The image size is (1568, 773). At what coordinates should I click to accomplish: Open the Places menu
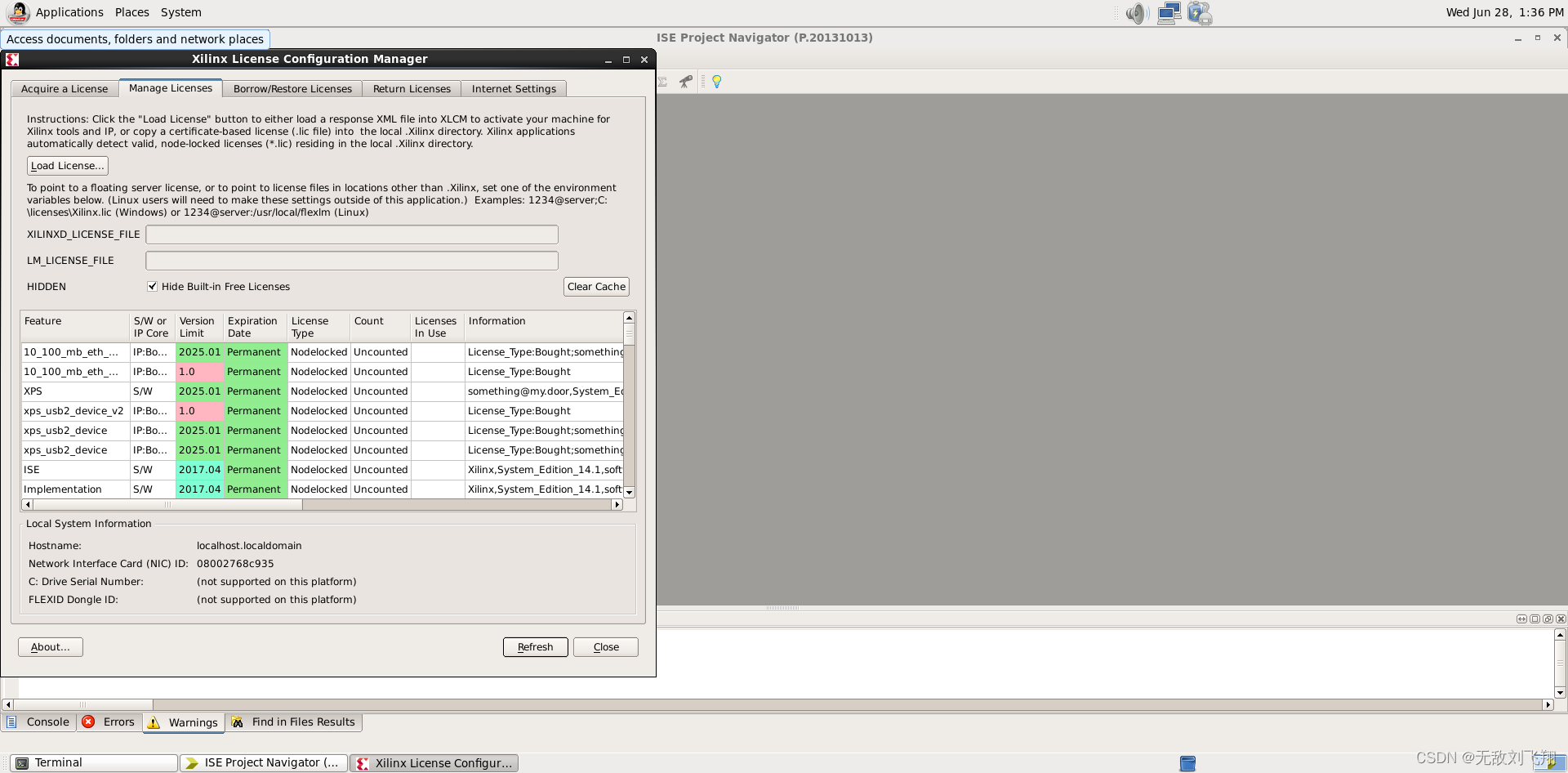pyautogui.click(x=131, y=12)
